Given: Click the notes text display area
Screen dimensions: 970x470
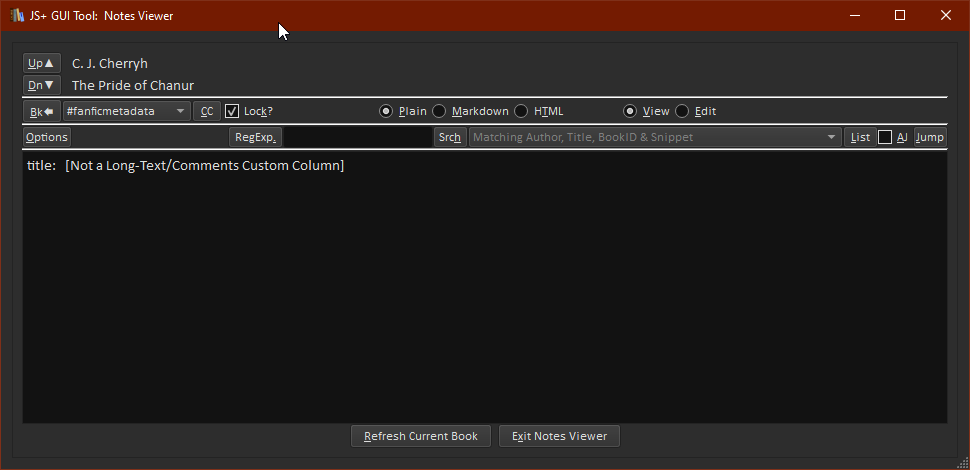Looking at the screenshot, I should point(484,287).
